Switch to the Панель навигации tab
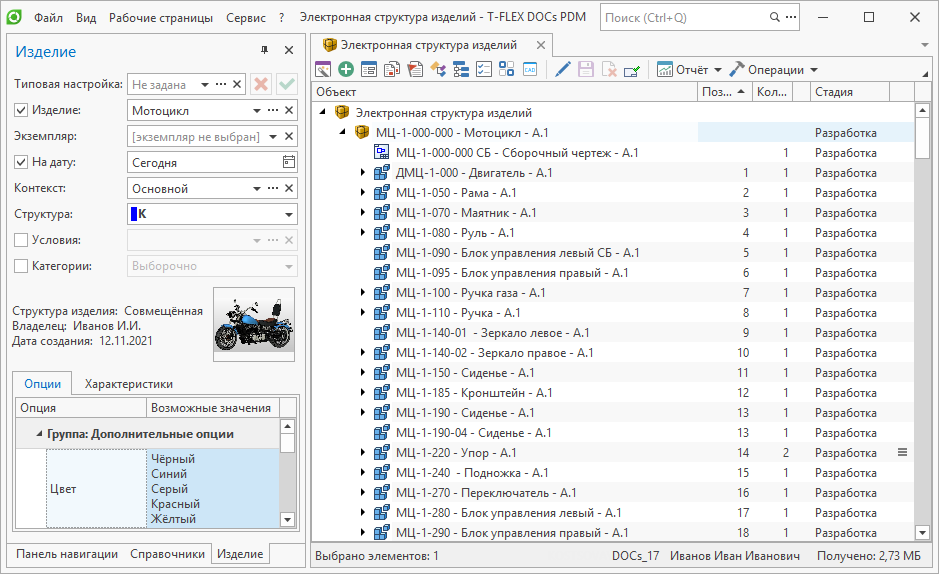Viewport: 939px width, 574px height. pyautogui.click(x=67, y=554)
